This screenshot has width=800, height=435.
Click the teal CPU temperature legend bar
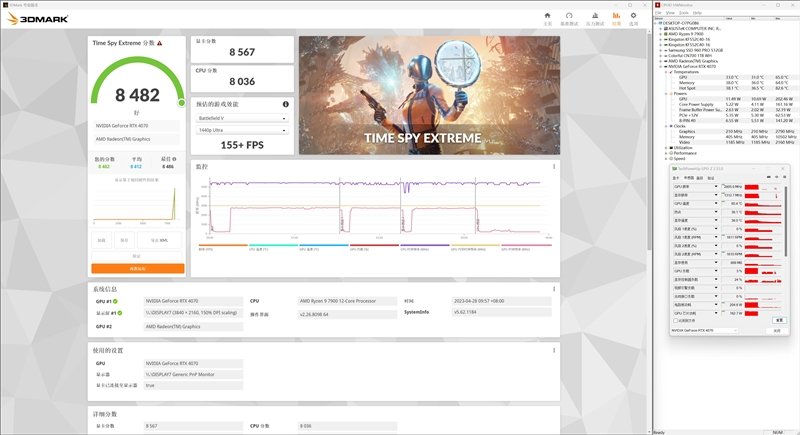[x=273, y=245]
